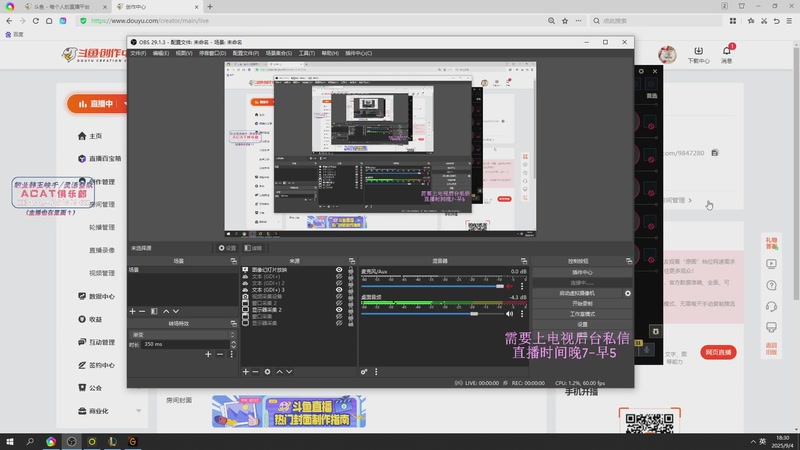The image size is (800, 450).
Task: Open the Docks menu in OBS
Action: click(212, 53)
